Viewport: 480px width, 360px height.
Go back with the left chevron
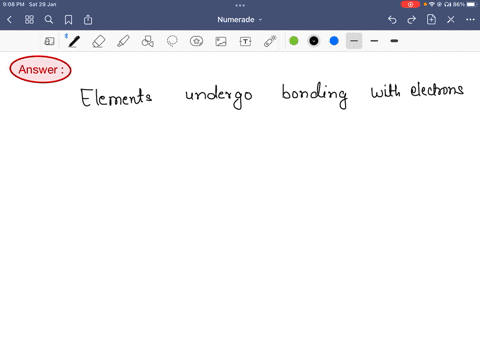[9, 20]
